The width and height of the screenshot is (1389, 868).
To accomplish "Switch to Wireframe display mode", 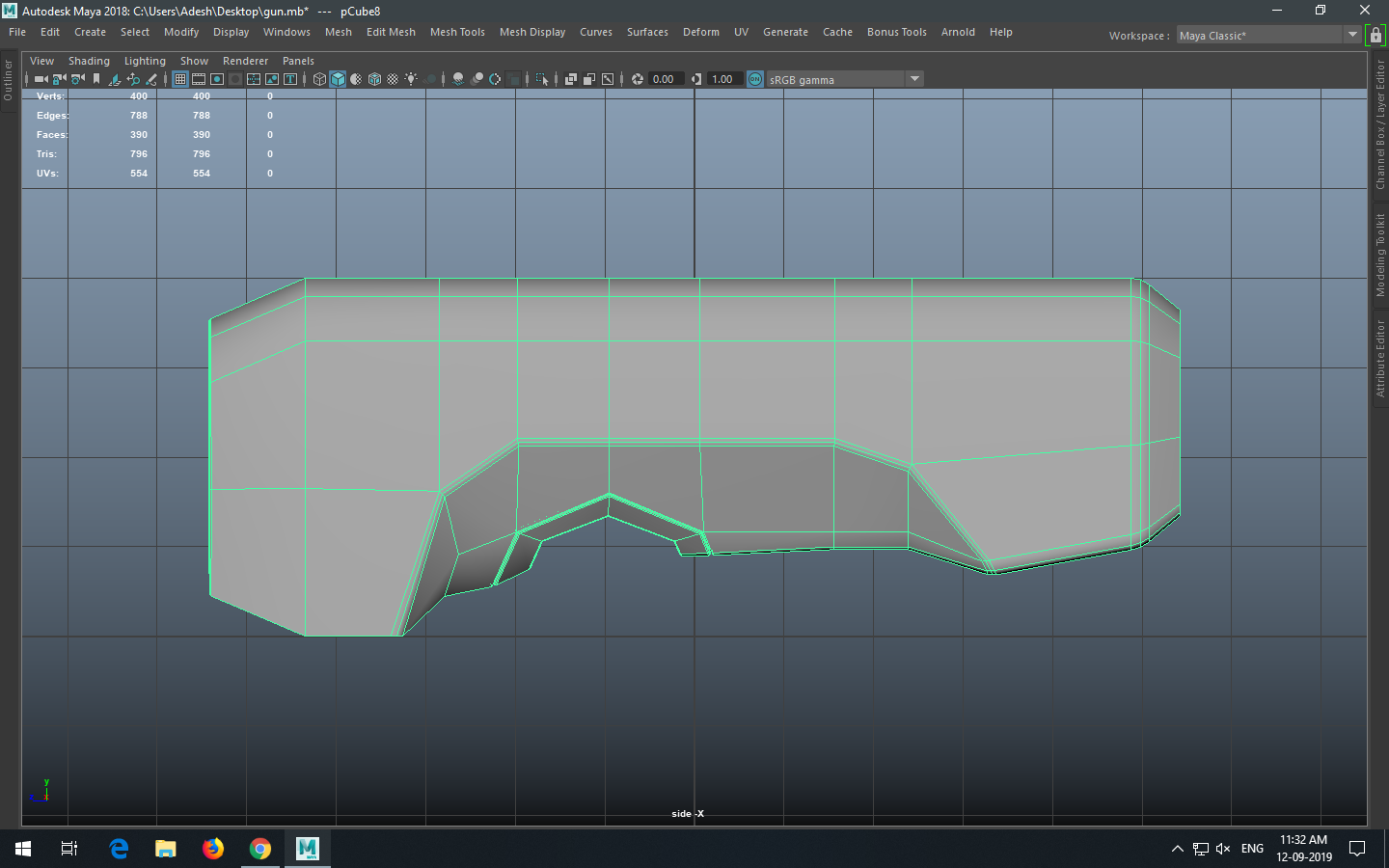I will pos(320,79).
